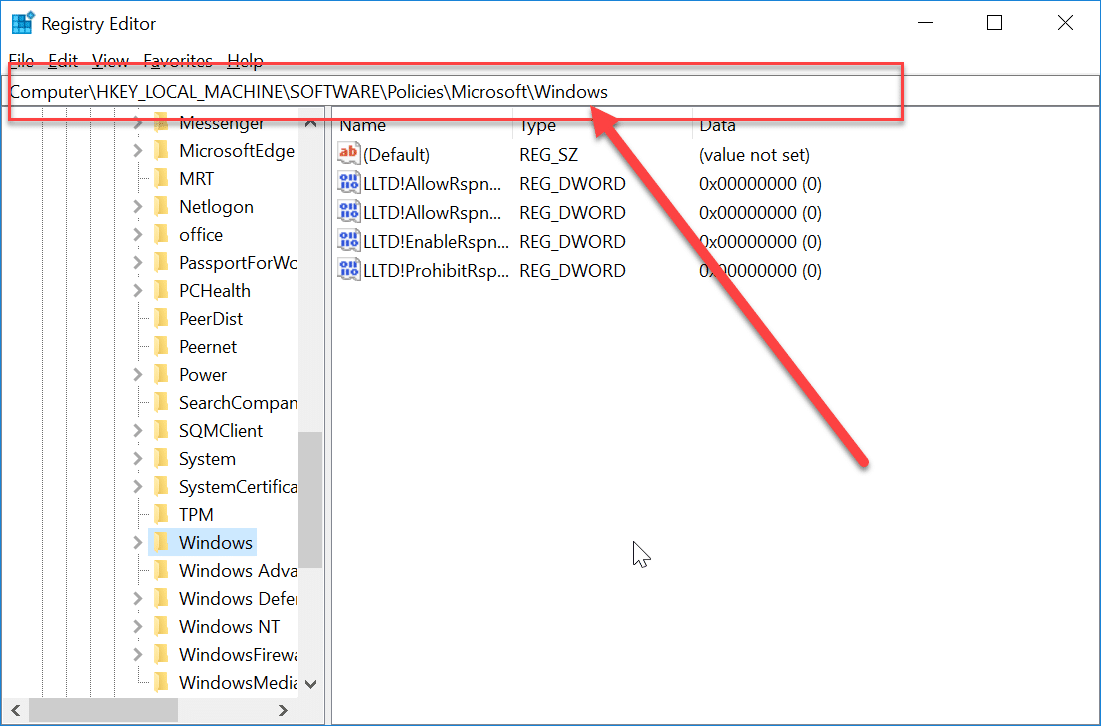Click the Registry Editor icon in title bar

tap(21, 22)
